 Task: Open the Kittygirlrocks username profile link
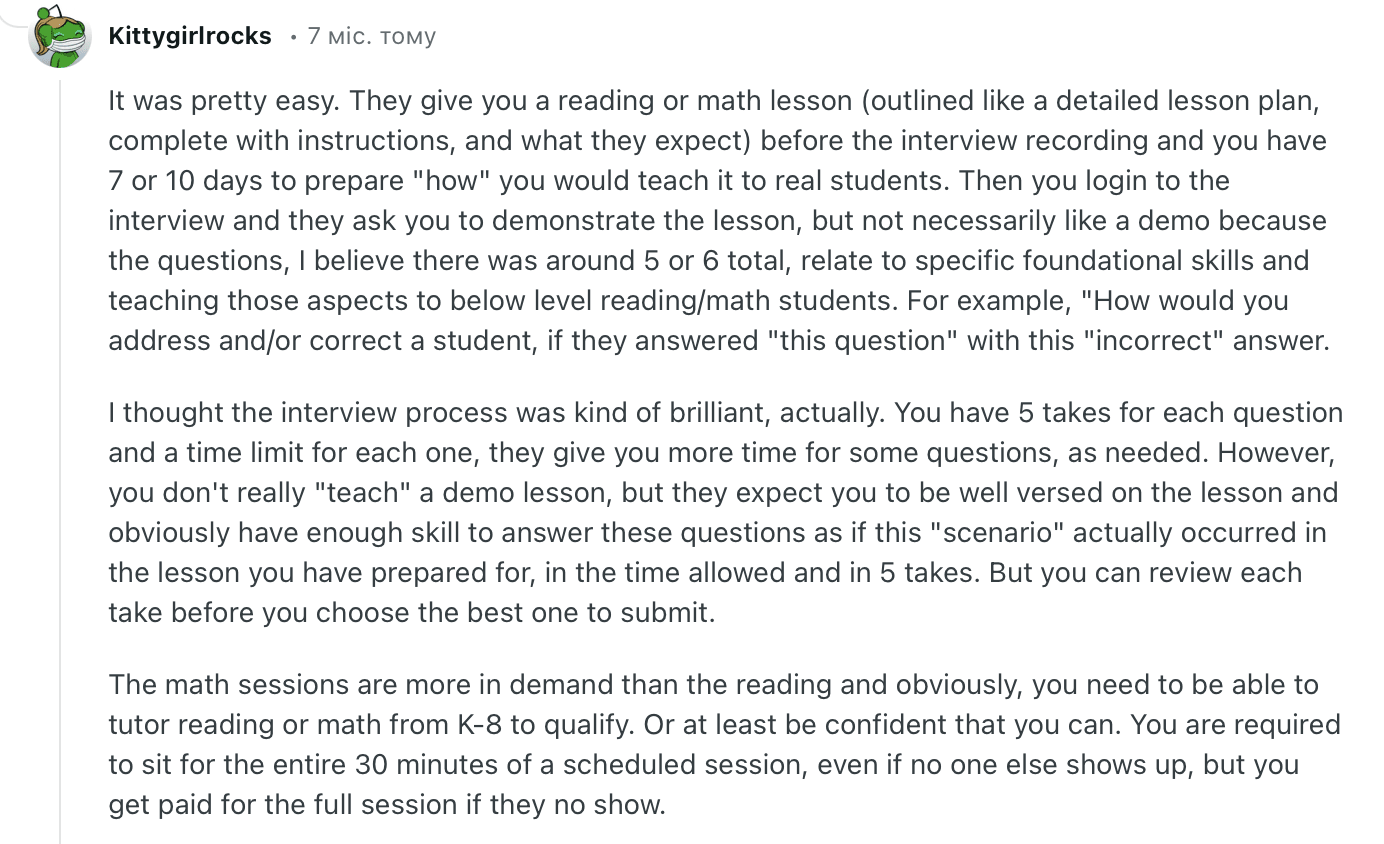click(189, 36)
